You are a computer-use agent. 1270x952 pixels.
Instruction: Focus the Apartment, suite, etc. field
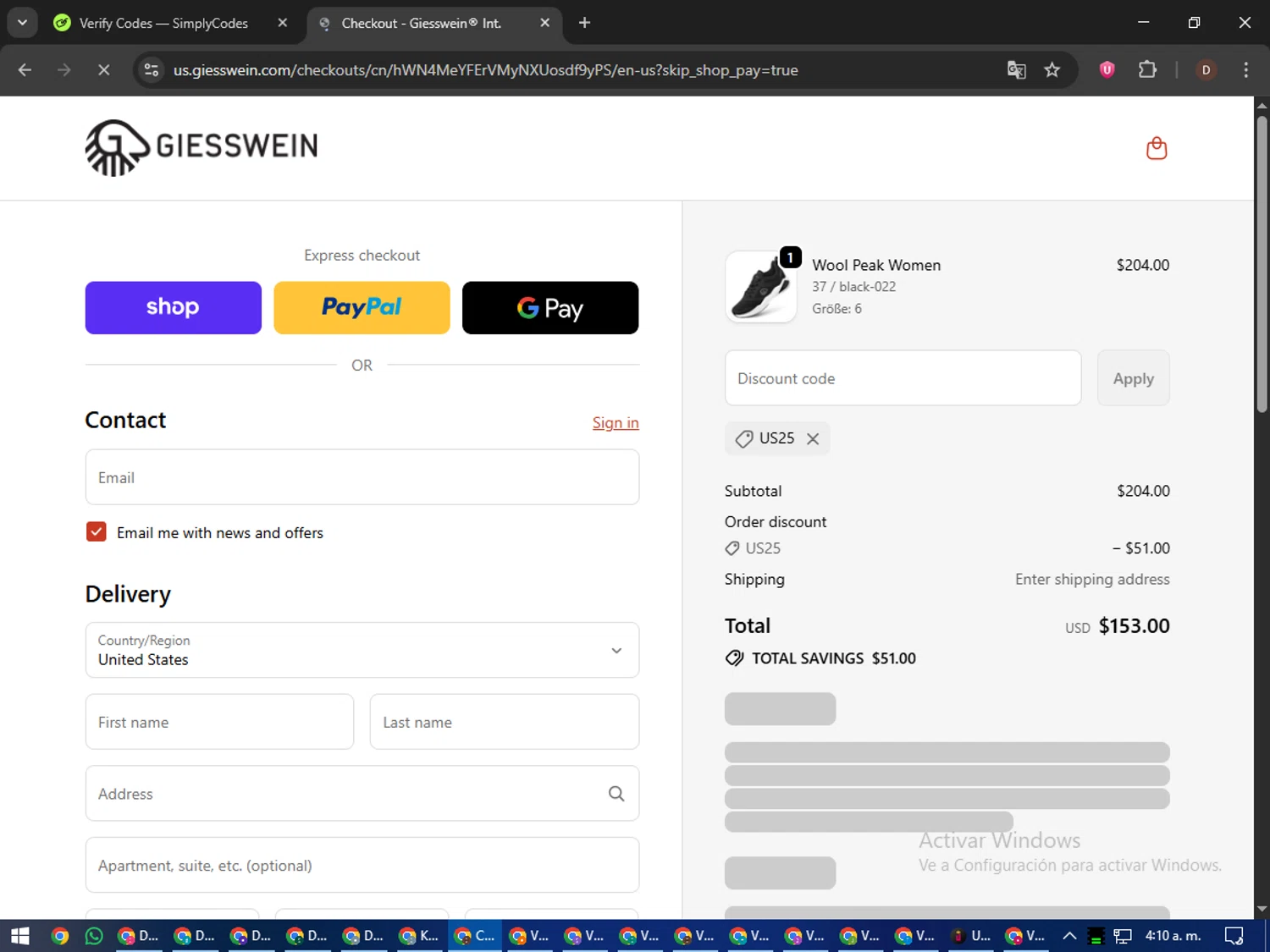click(362, 865)
